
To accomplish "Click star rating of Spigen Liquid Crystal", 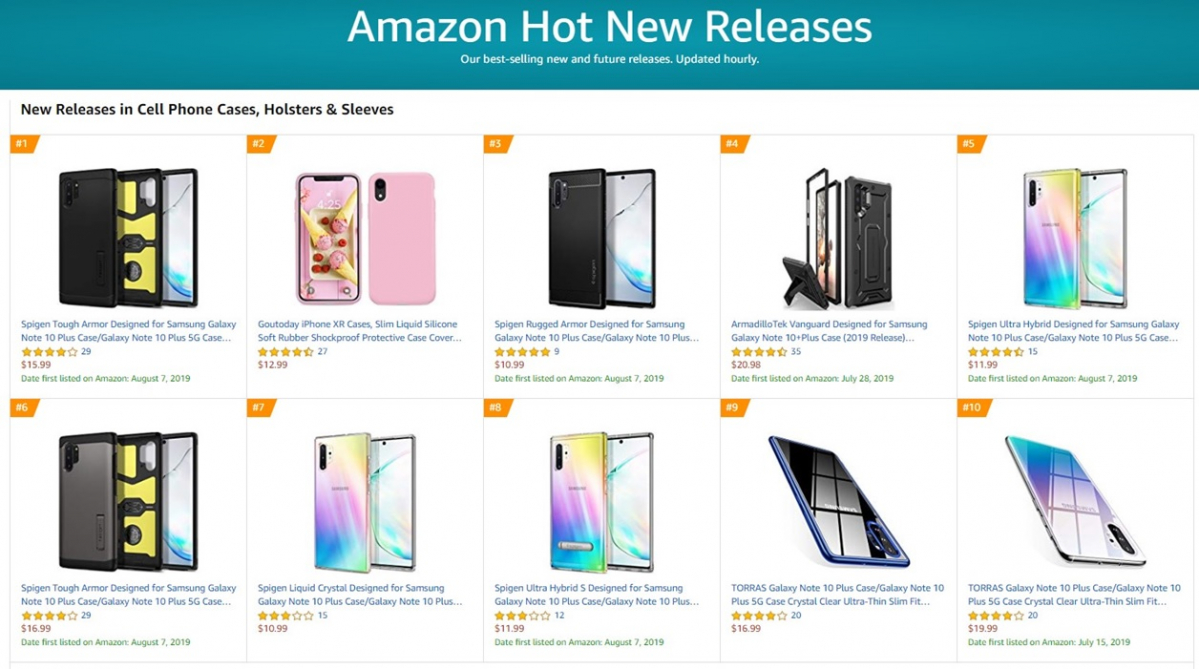I will 285,616.
